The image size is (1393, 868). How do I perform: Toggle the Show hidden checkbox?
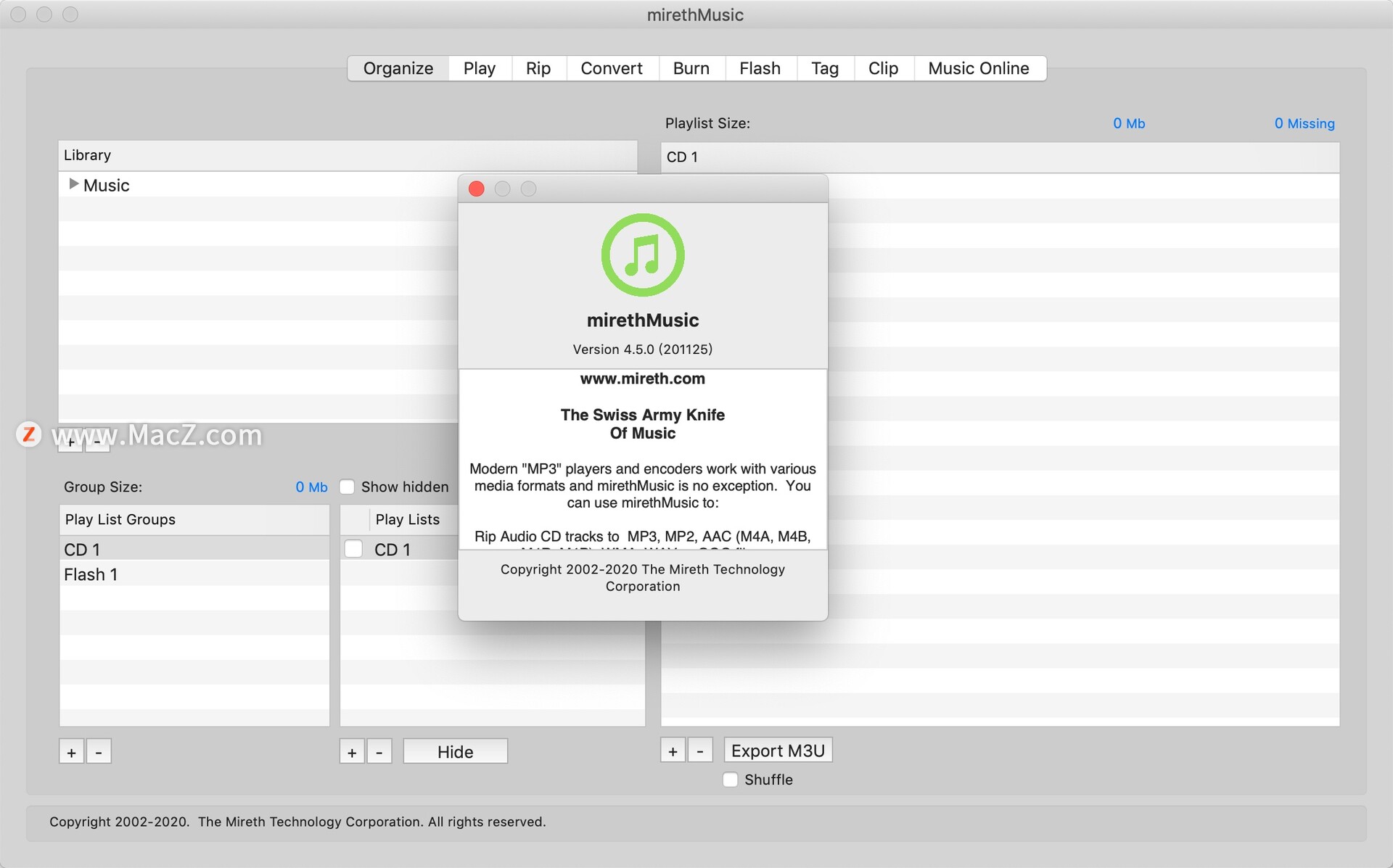coord(348,487)
